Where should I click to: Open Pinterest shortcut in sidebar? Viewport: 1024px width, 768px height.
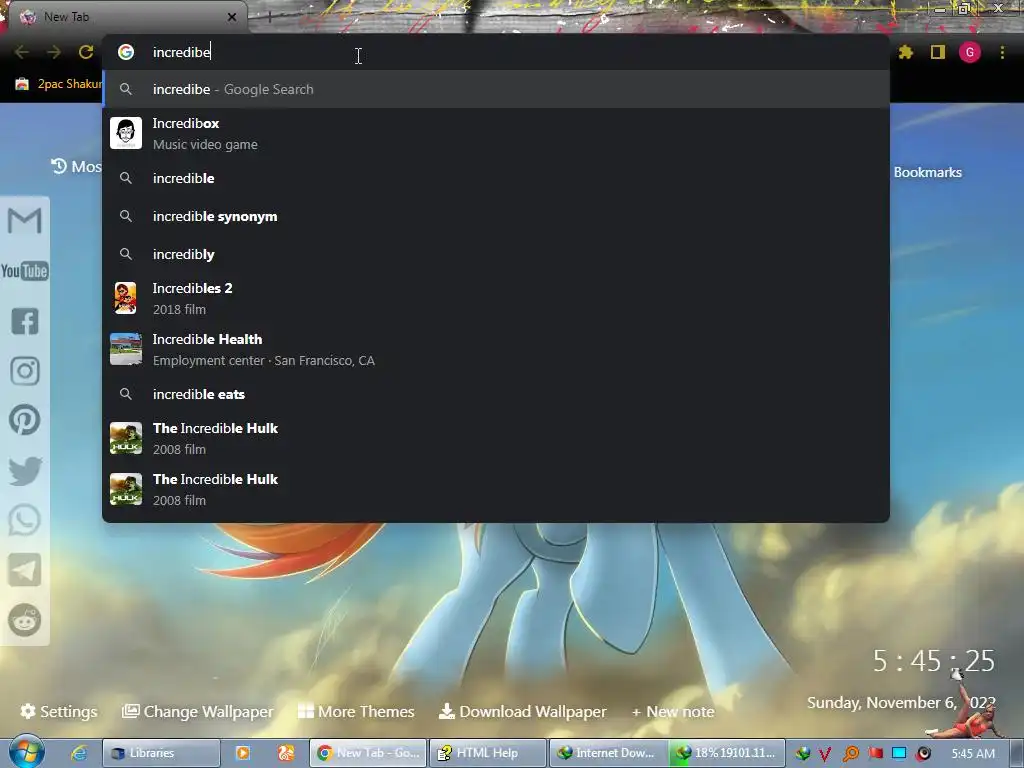click(x=25, y=420)
